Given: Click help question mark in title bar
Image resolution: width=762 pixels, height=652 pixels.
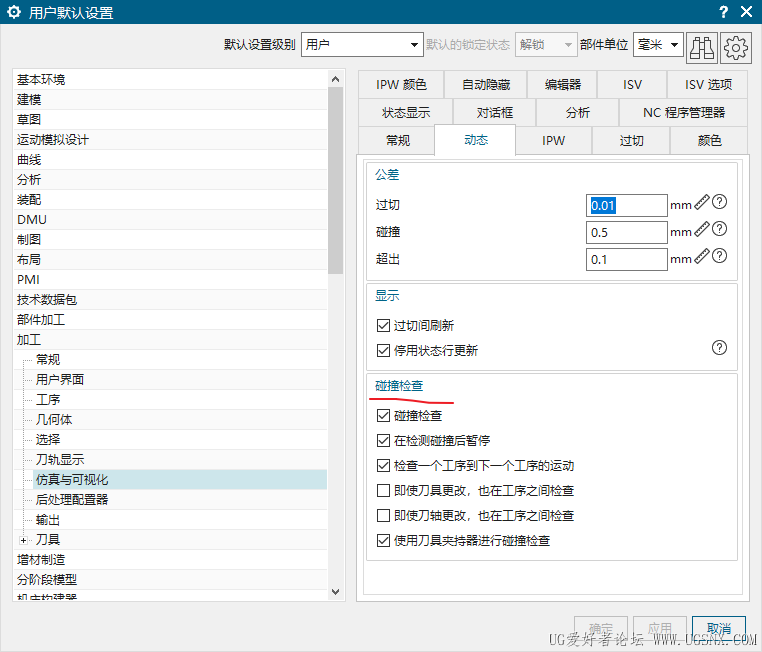Looking at the screenshot, I should pyautogui.click(x=723, y=12).
